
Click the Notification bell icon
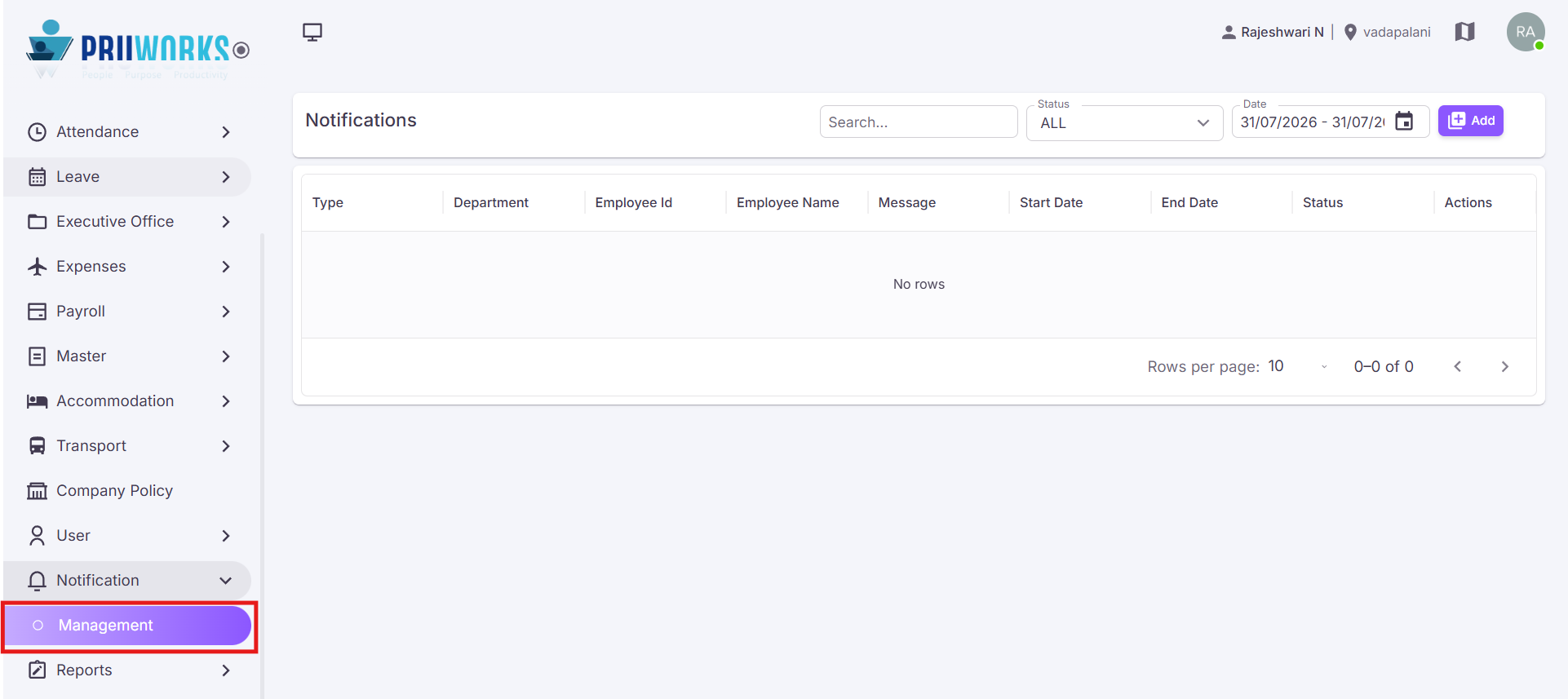point(37,581)
